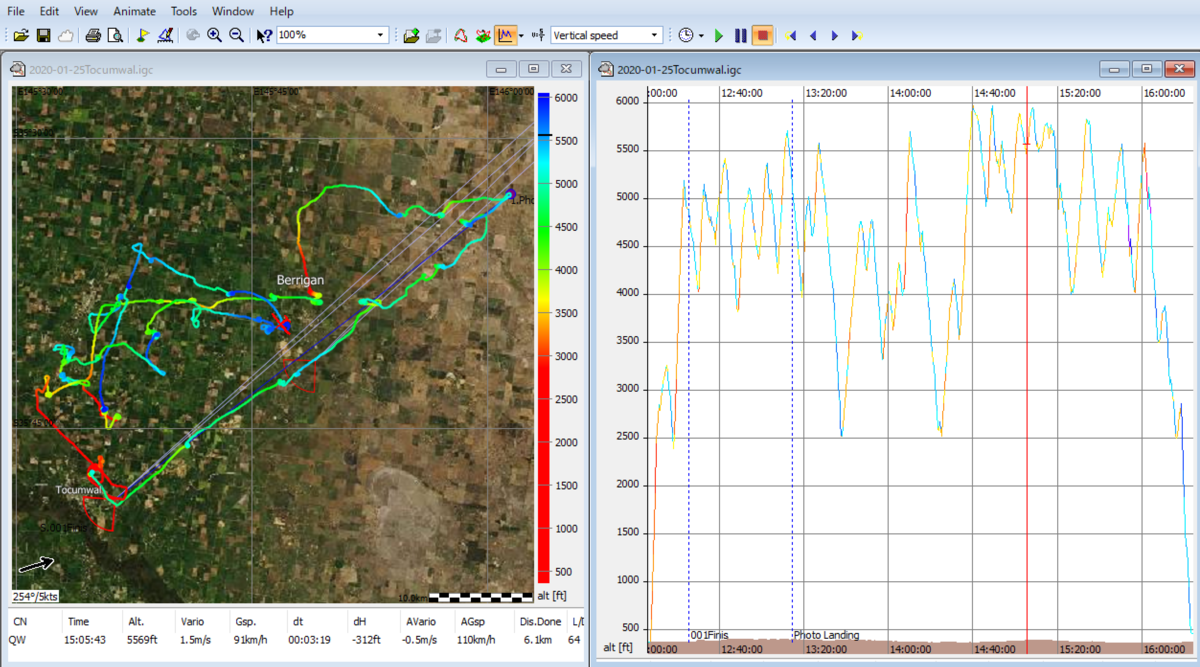The width and height of the screenshot is (1200, 667).
Task: Toggle the barogram graph view button
Action: [x=506, y=35]
